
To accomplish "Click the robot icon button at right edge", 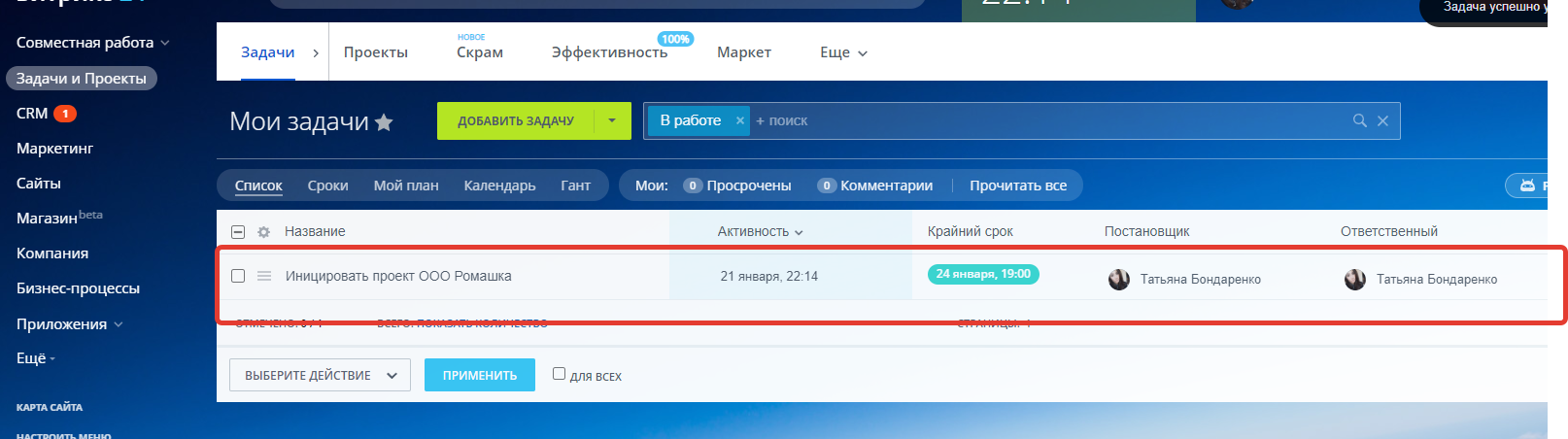I will tap(1528, 186).
